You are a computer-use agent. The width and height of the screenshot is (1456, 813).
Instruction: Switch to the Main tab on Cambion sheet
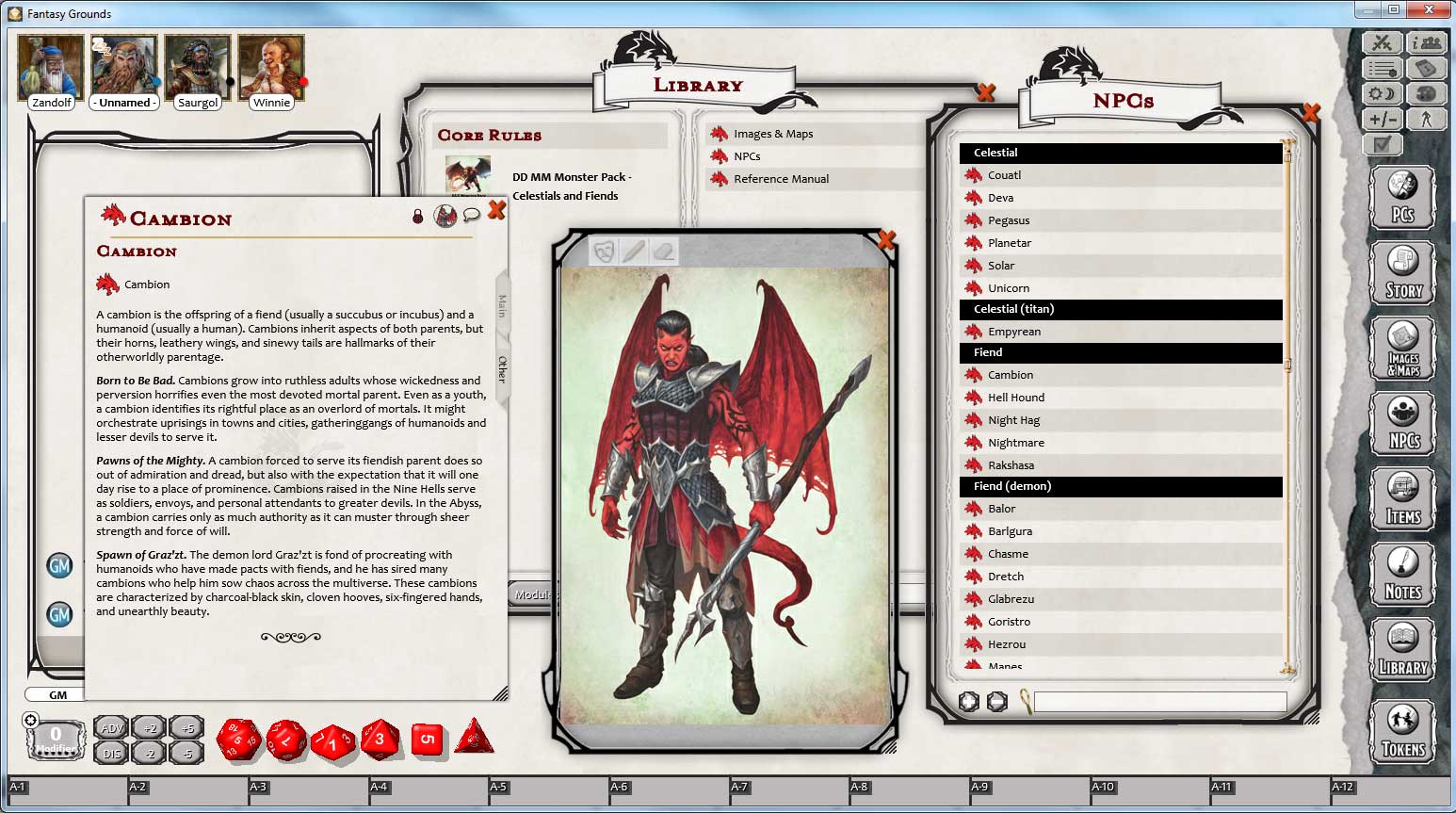502,305
